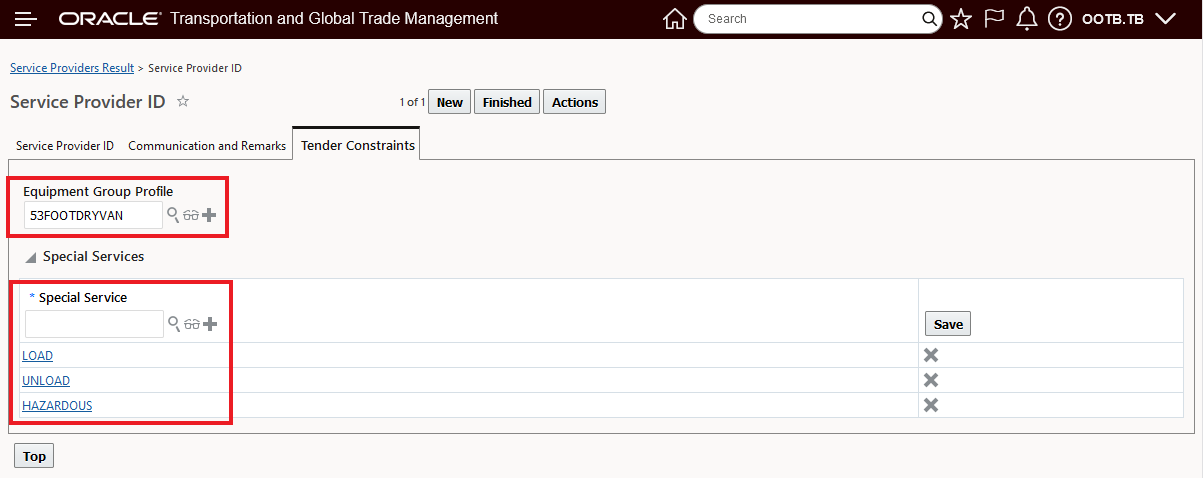
Task: Open the Help question mark icon
Action: [1060, 19]
